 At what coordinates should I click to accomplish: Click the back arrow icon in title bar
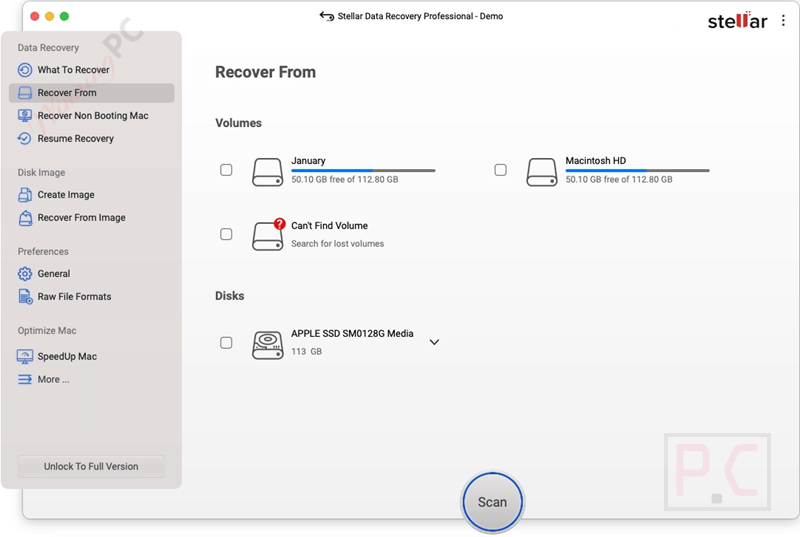[327, 16]
